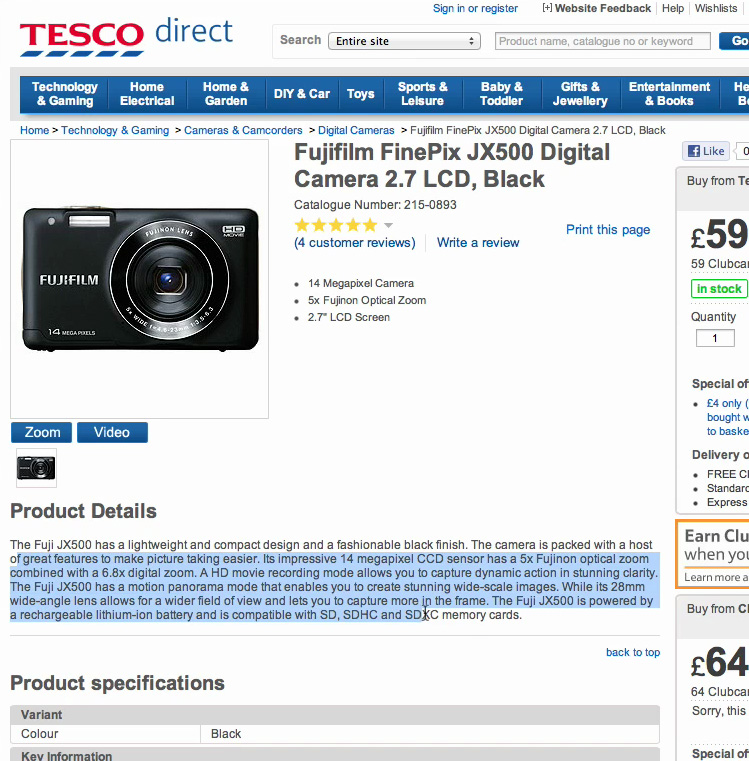Open the 4 customer reviews link

[355, 243]
